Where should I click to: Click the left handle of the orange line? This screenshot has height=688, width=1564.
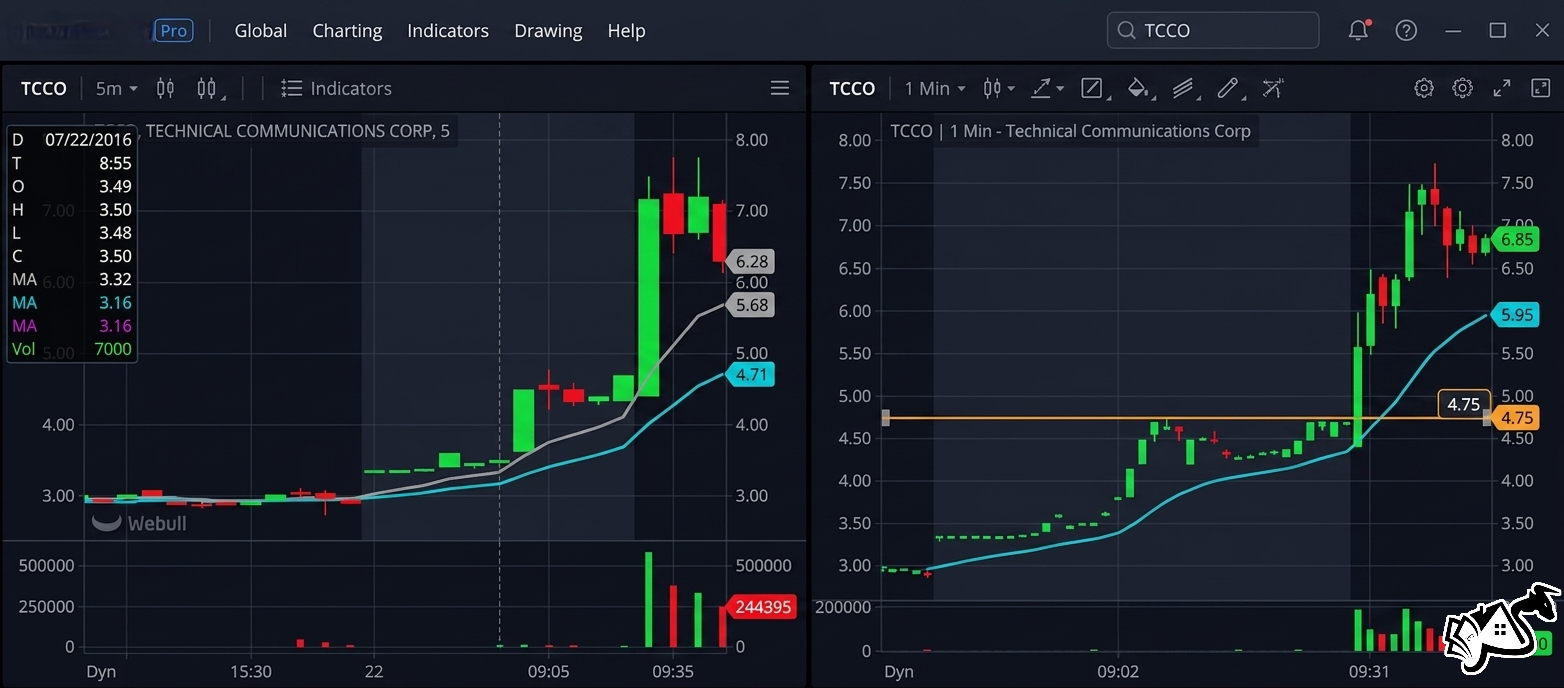pyautogui.click(x=885, y=418)
